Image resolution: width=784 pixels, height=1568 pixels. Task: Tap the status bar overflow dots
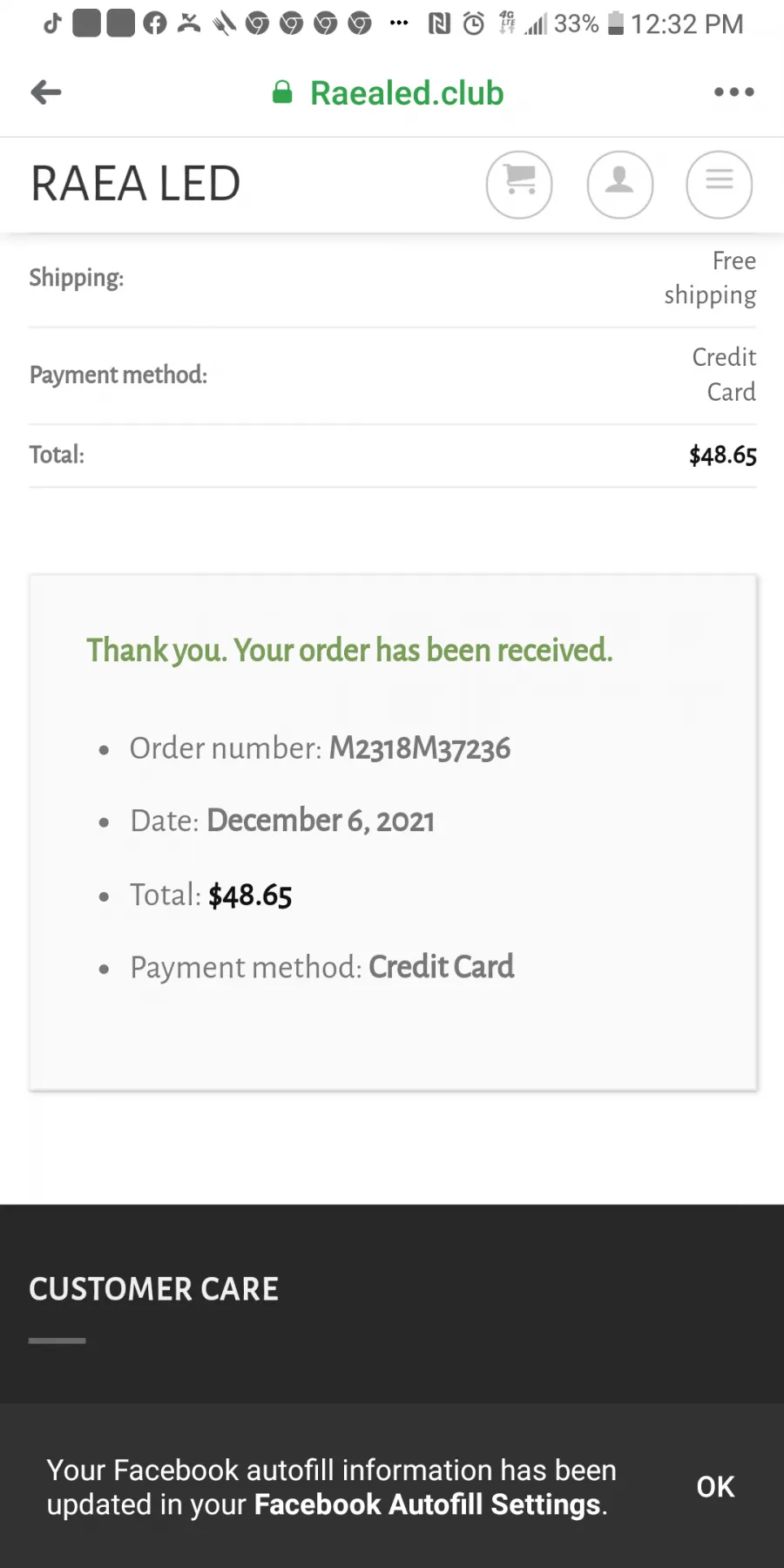pos(399,24)
